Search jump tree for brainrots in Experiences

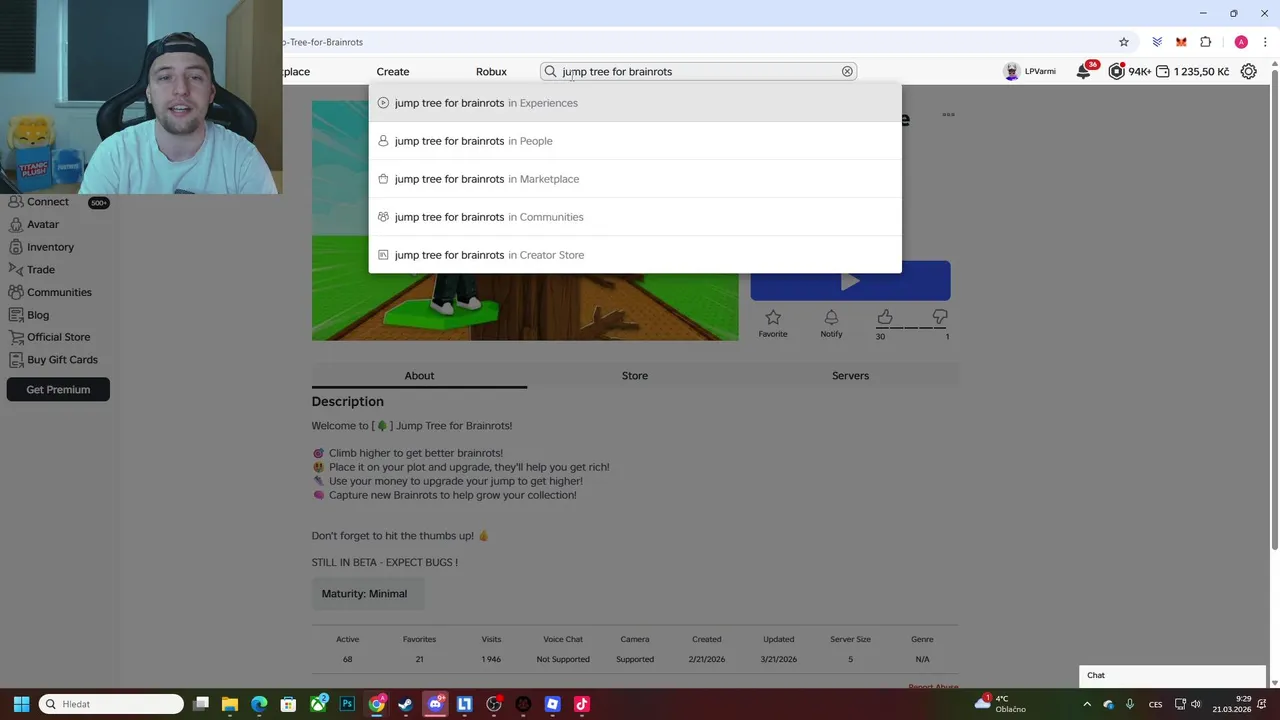click(635, 103)
